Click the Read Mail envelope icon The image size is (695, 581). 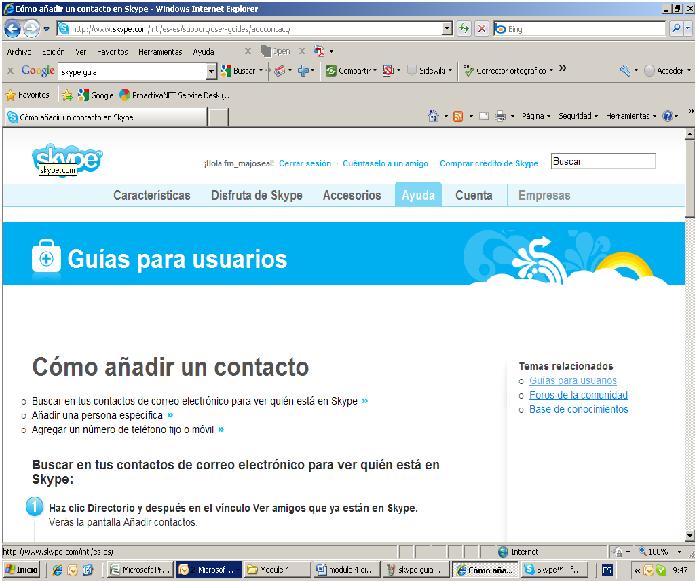484,116
